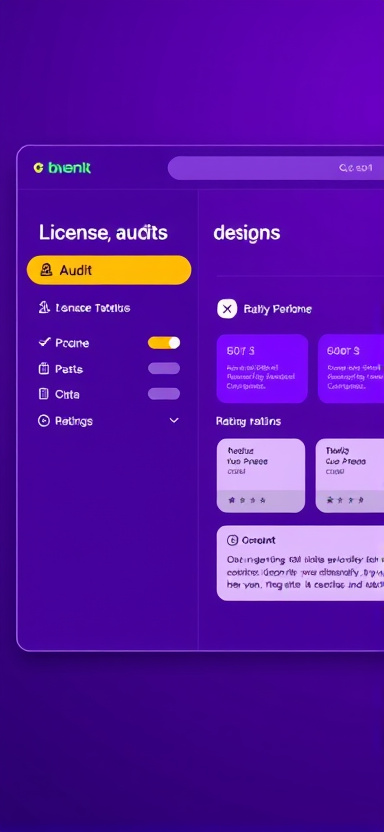
Task: Turn off the yellow Pcane toggle
Action: 164,343
